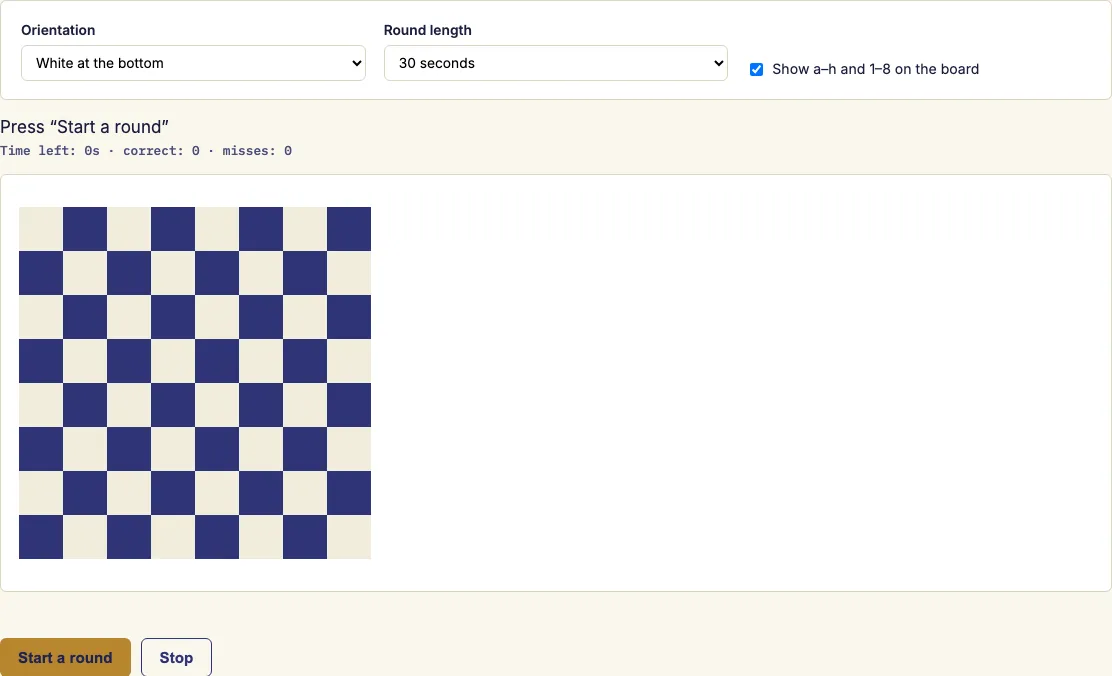This screenshot has width=1112, height=676.
Task: Click the 'Press "Start a round"' prompt text
Action: pyautogui.click(x=84, y=127)
